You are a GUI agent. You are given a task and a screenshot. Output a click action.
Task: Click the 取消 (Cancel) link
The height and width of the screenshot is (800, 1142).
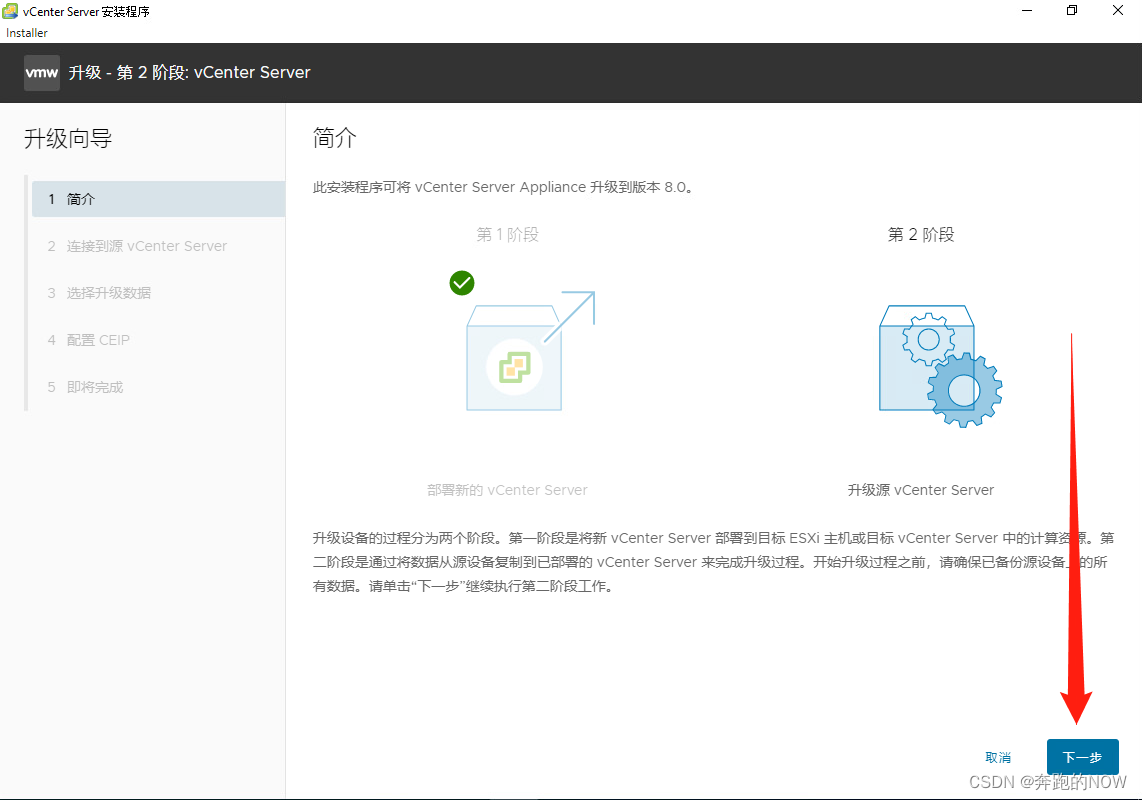pyautogui.click(x=998, y=758)
